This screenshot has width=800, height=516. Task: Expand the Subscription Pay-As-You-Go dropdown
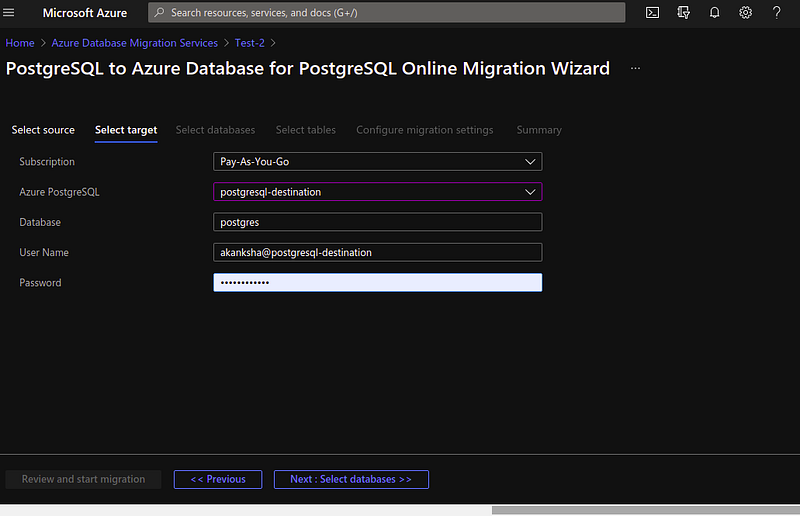[378, 162]
